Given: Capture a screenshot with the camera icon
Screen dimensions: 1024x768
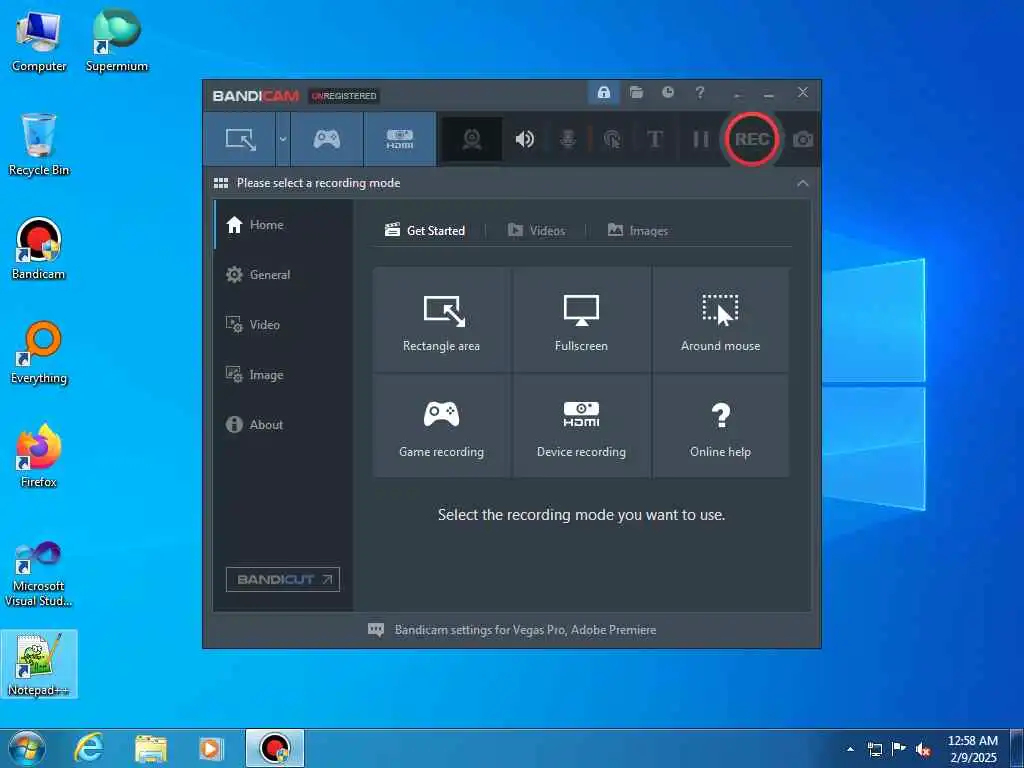Looking at the screenshot, I should point(803,140).
